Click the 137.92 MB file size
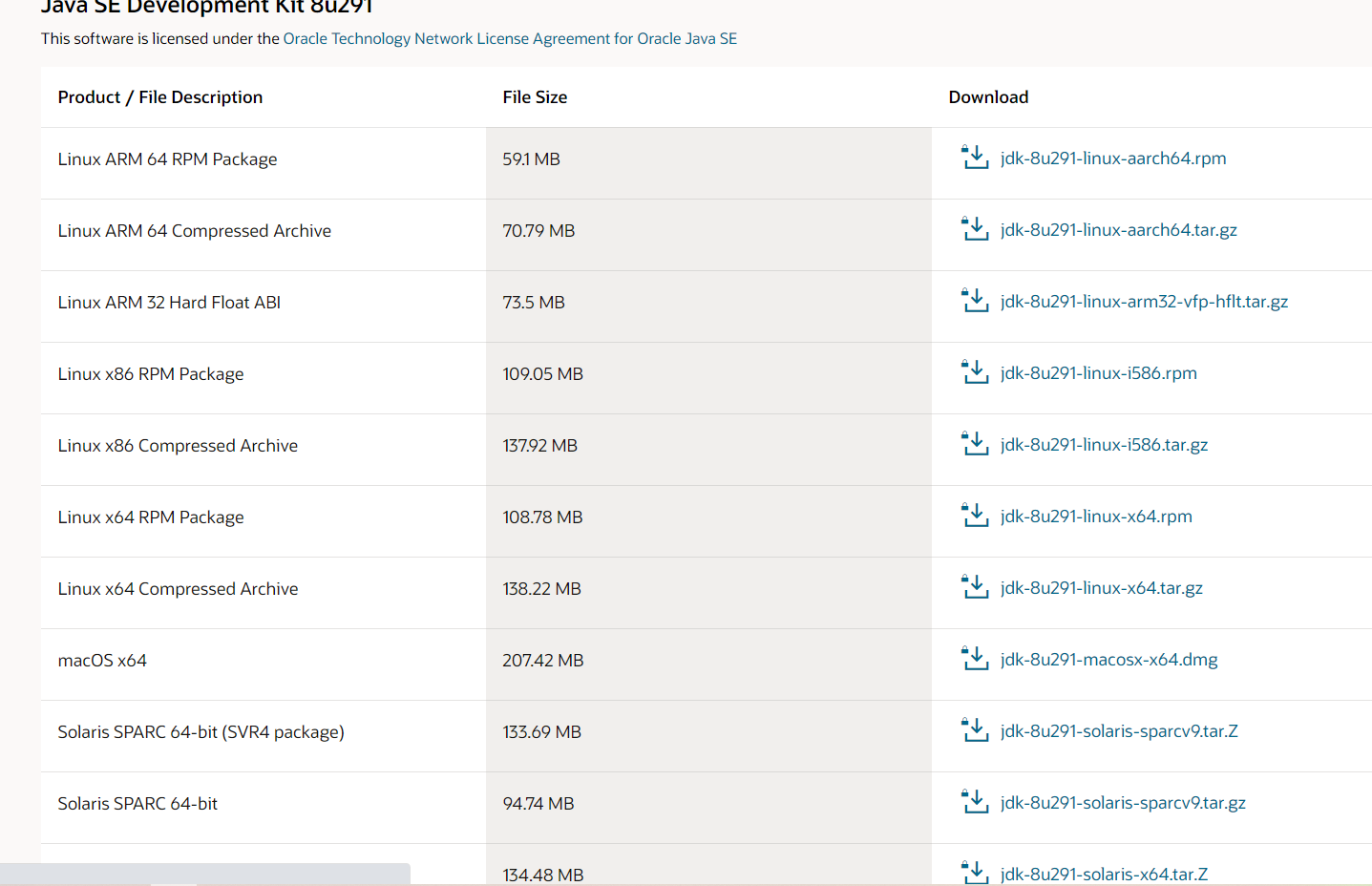This screenshot has height=886, width=1372. click(539, 446)
